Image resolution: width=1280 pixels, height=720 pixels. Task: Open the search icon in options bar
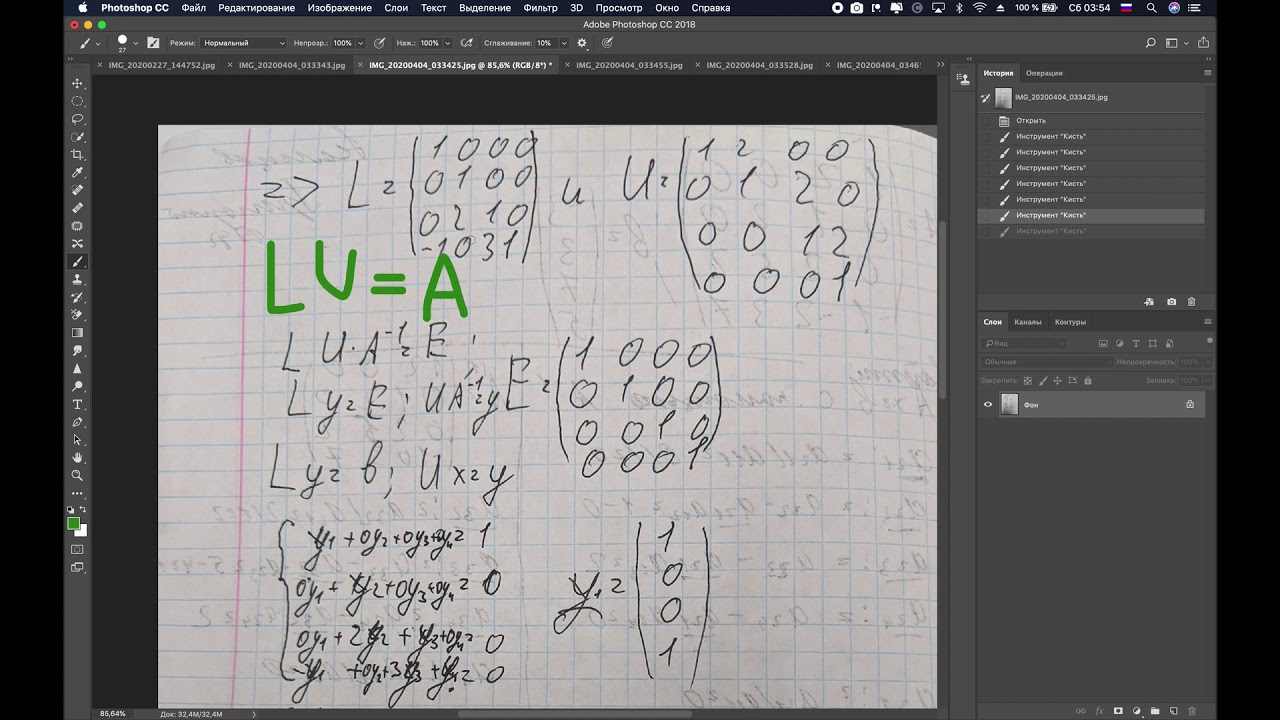1151,43
